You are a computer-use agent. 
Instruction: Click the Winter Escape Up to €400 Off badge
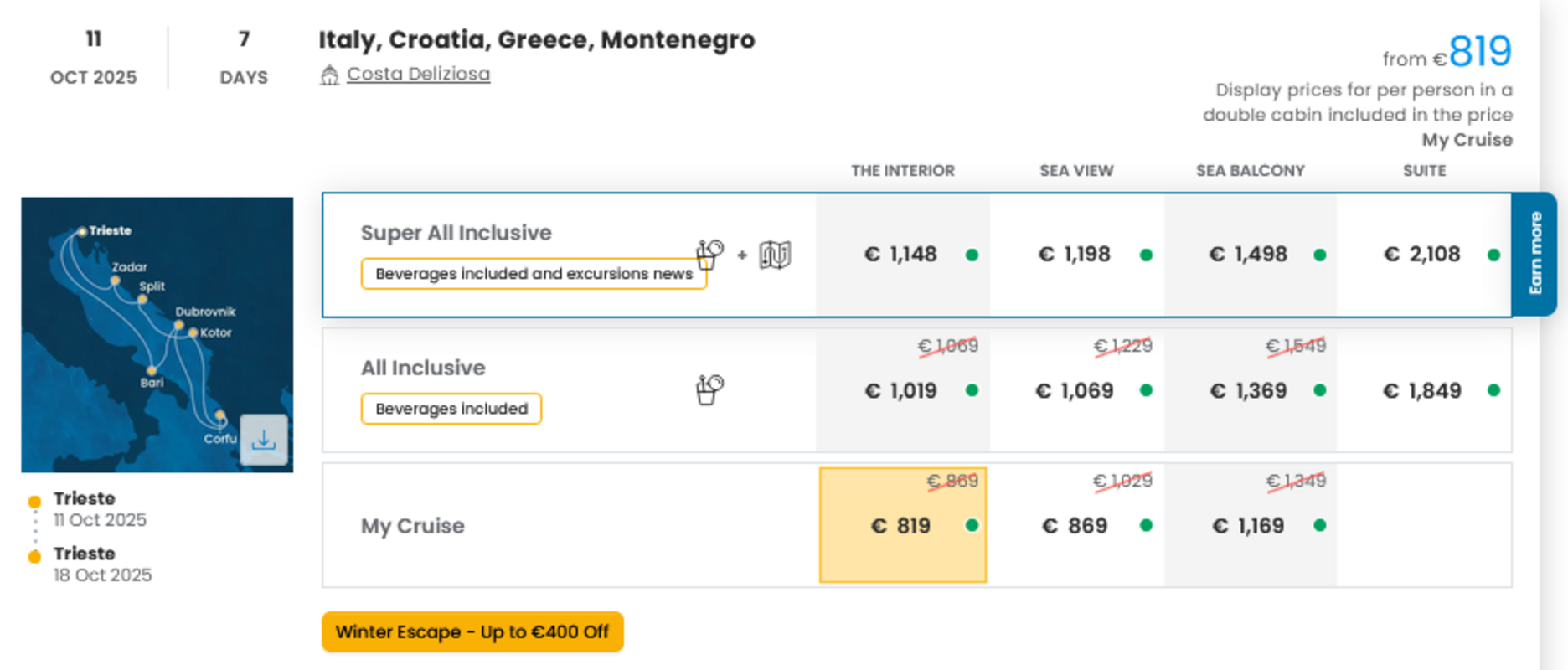point(472,631)
